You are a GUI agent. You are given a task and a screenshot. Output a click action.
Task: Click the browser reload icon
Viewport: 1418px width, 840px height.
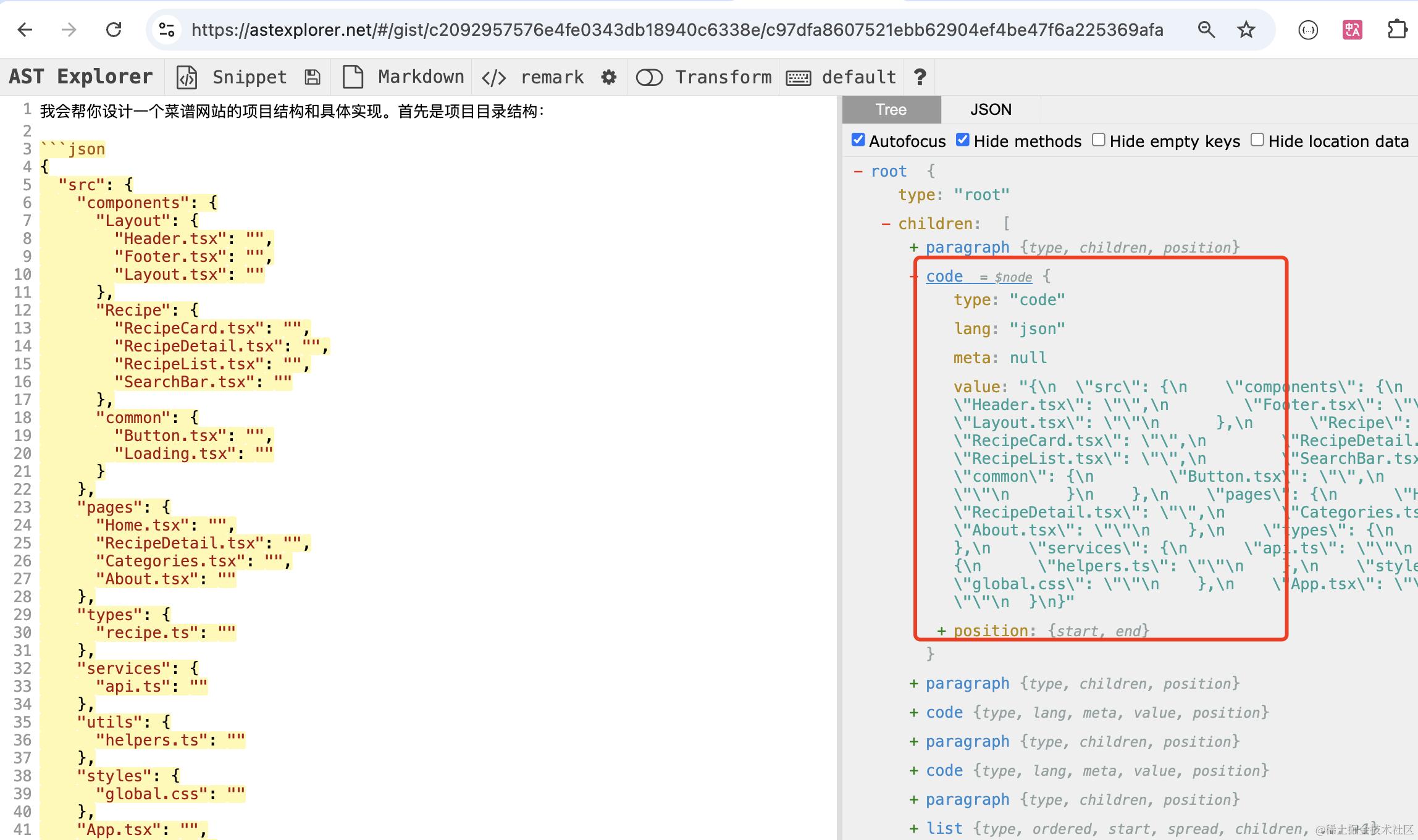pyautogui.click(x=114, y=29)
